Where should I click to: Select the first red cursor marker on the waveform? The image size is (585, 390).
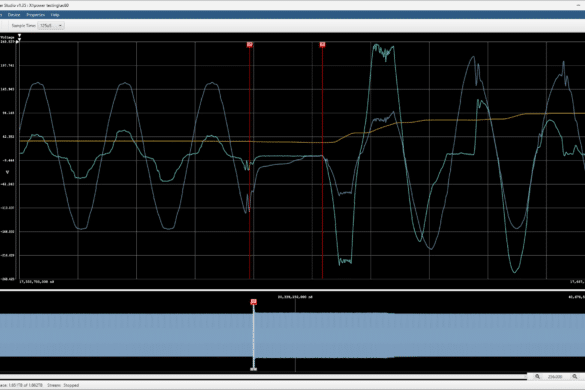tap(250, 45)
